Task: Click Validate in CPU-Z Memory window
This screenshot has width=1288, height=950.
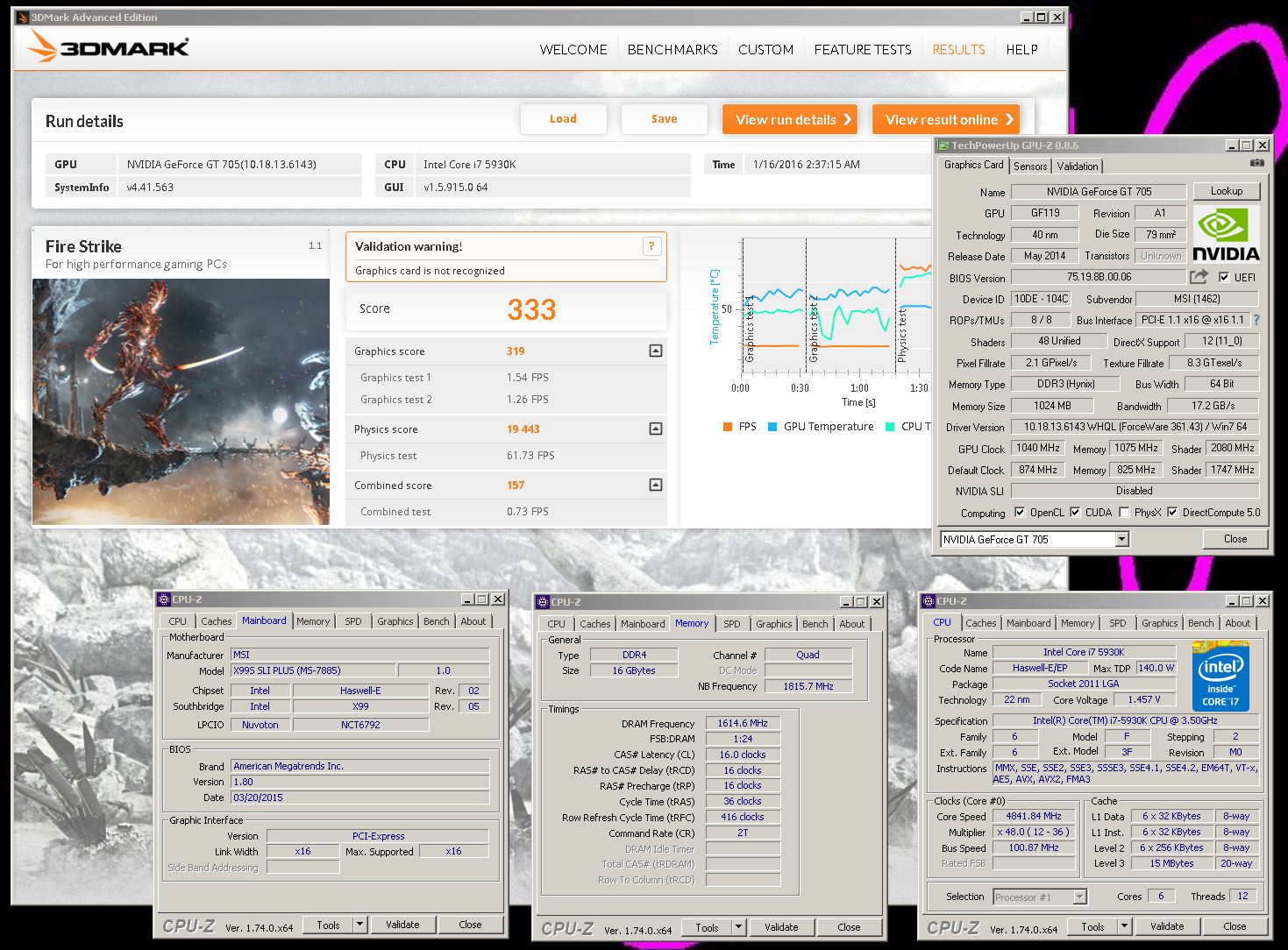Action: click(780, 927)
